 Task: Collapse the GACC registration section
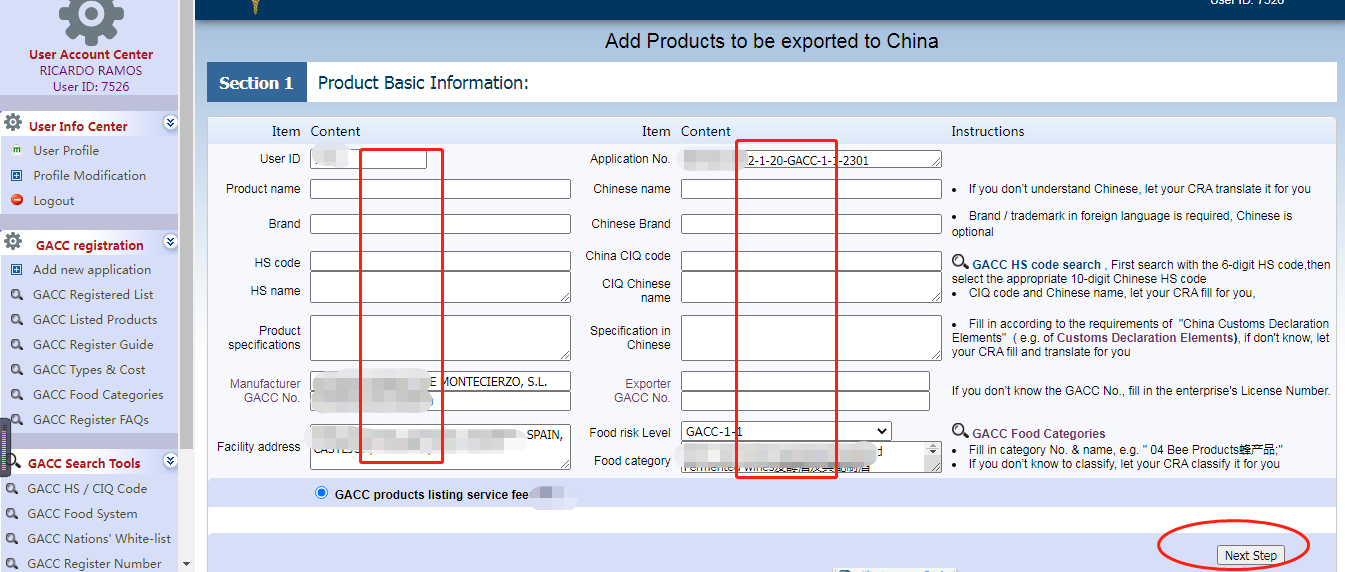(x=170, y=242)
